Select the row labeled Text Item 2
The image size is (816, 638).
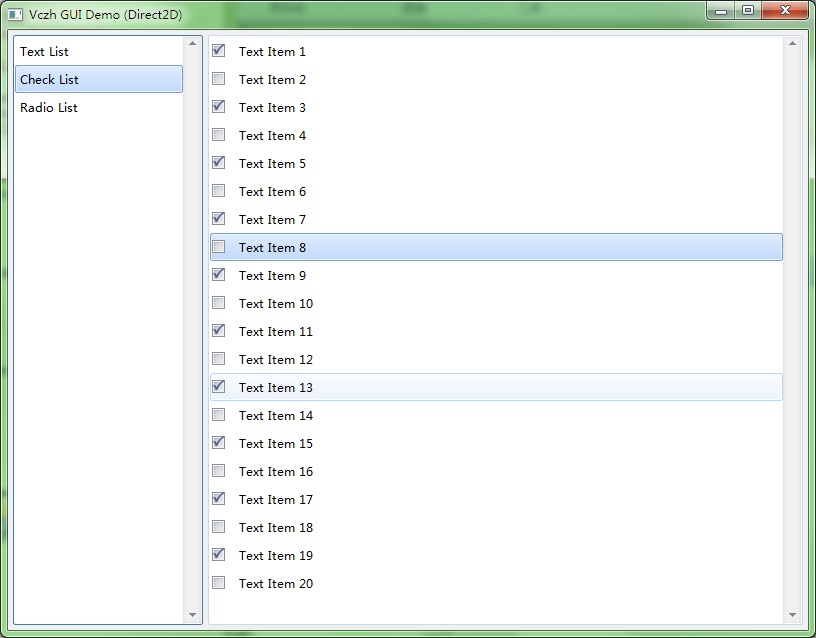(496, 80)
